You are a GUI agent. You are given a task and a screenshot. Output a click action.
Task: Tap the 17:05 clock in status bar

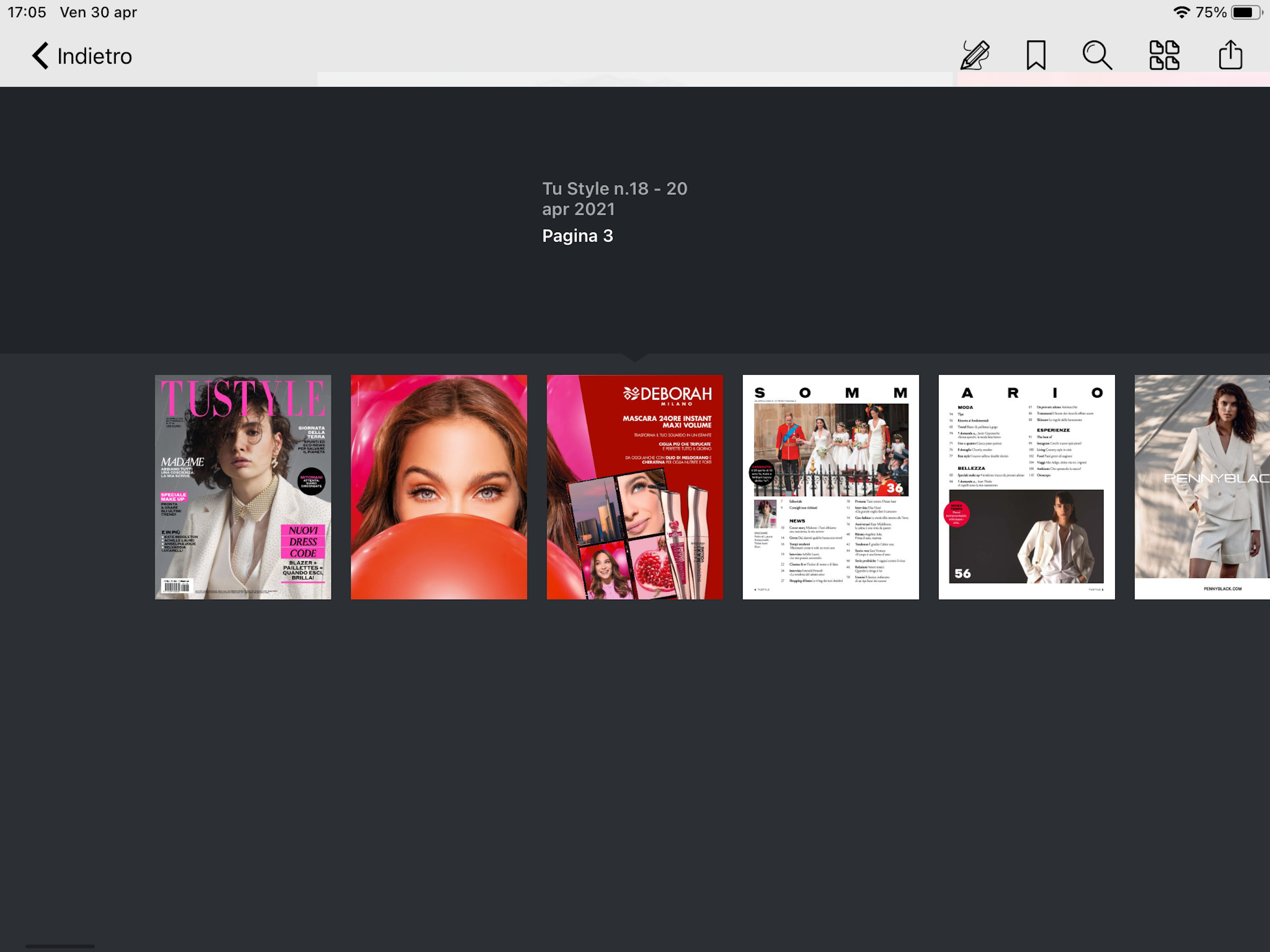coord(26,12)
